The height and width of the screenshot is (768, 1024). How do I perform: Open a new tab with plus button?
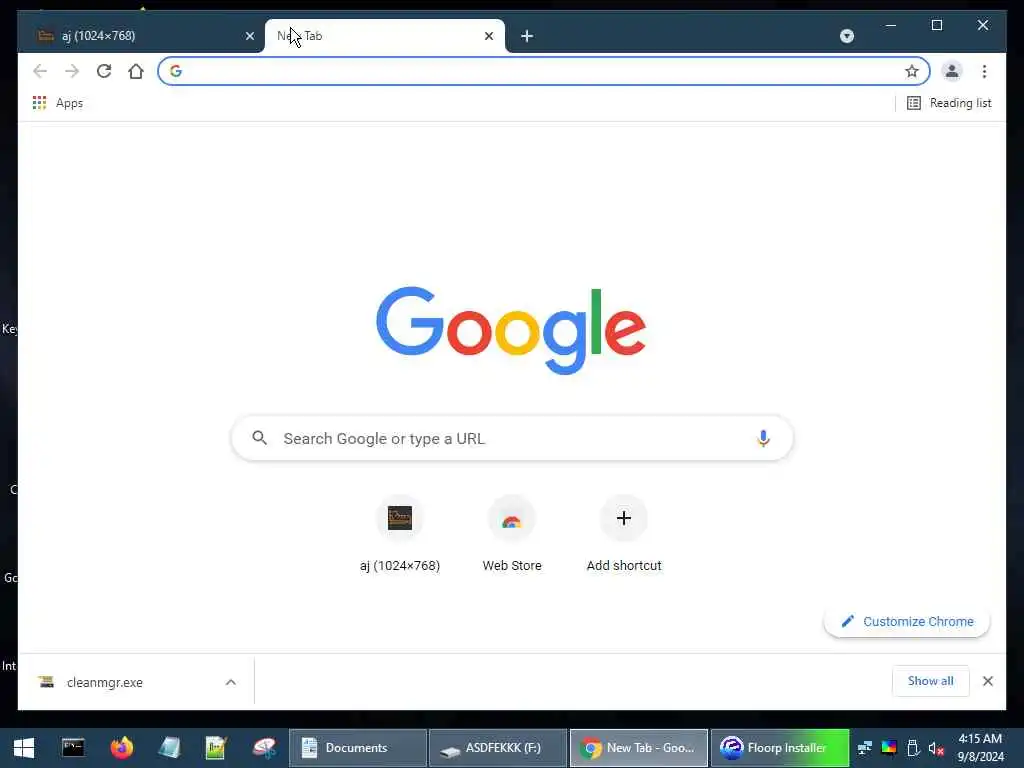pyautogui.click(x=527, y=36)
